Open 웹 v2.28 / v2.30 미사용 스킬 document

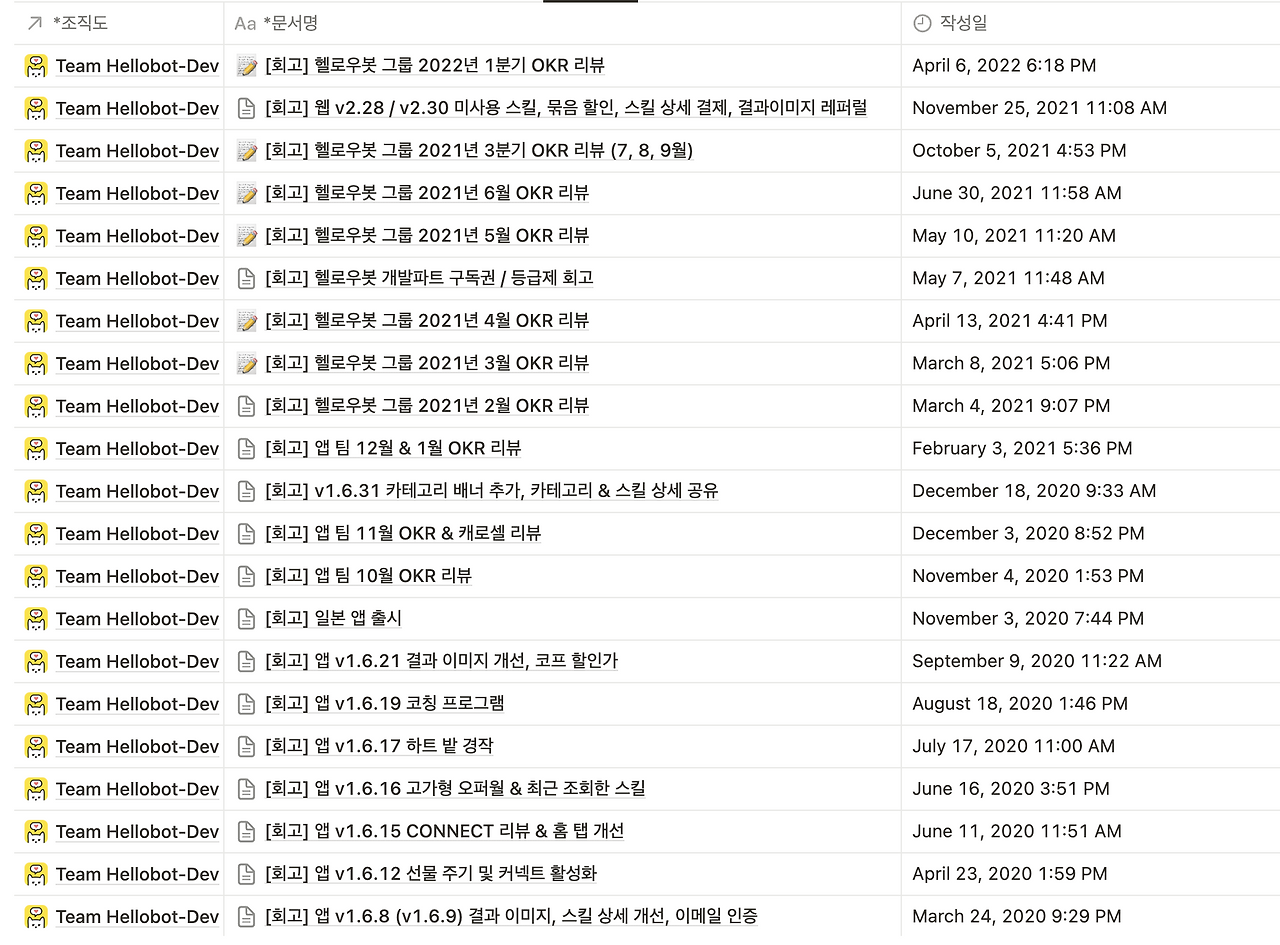[x=566, y=108]
